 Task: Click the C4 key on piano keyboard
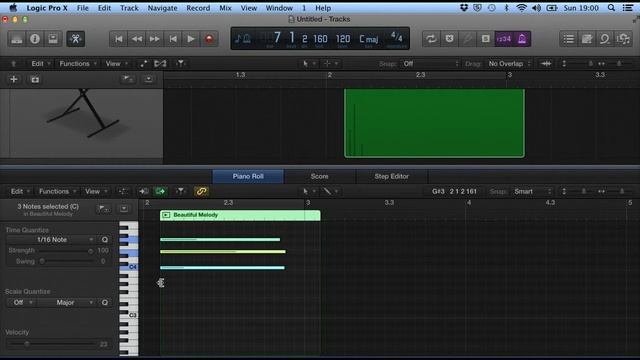[x=129, y=267]
